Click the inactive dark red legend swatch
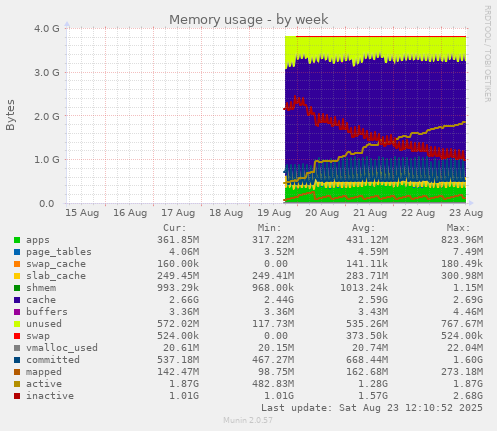This screenshot has height=431, width=497. [17, 396]
